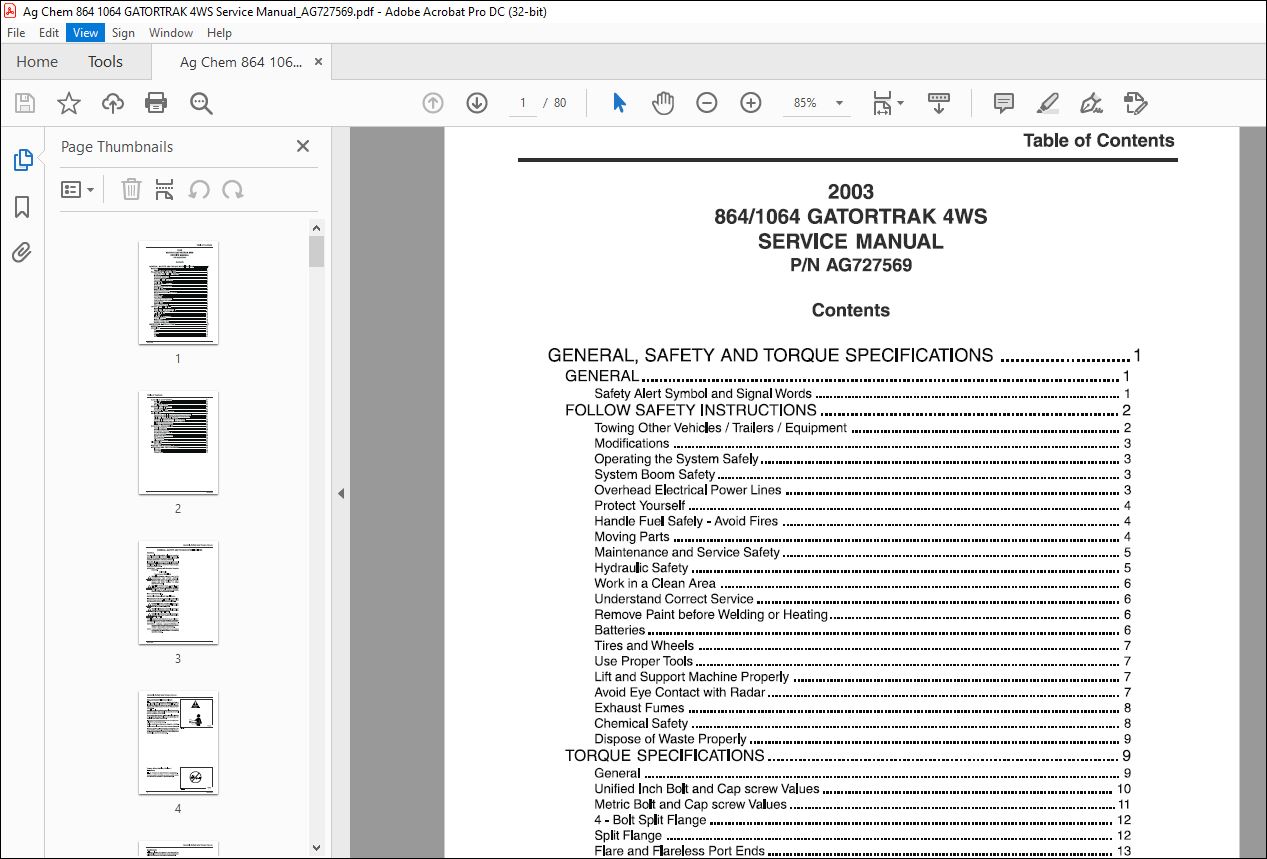The image size is (1267, 859).
Task: Activate the Hand pan tool
Action: [x=663, y=103]
